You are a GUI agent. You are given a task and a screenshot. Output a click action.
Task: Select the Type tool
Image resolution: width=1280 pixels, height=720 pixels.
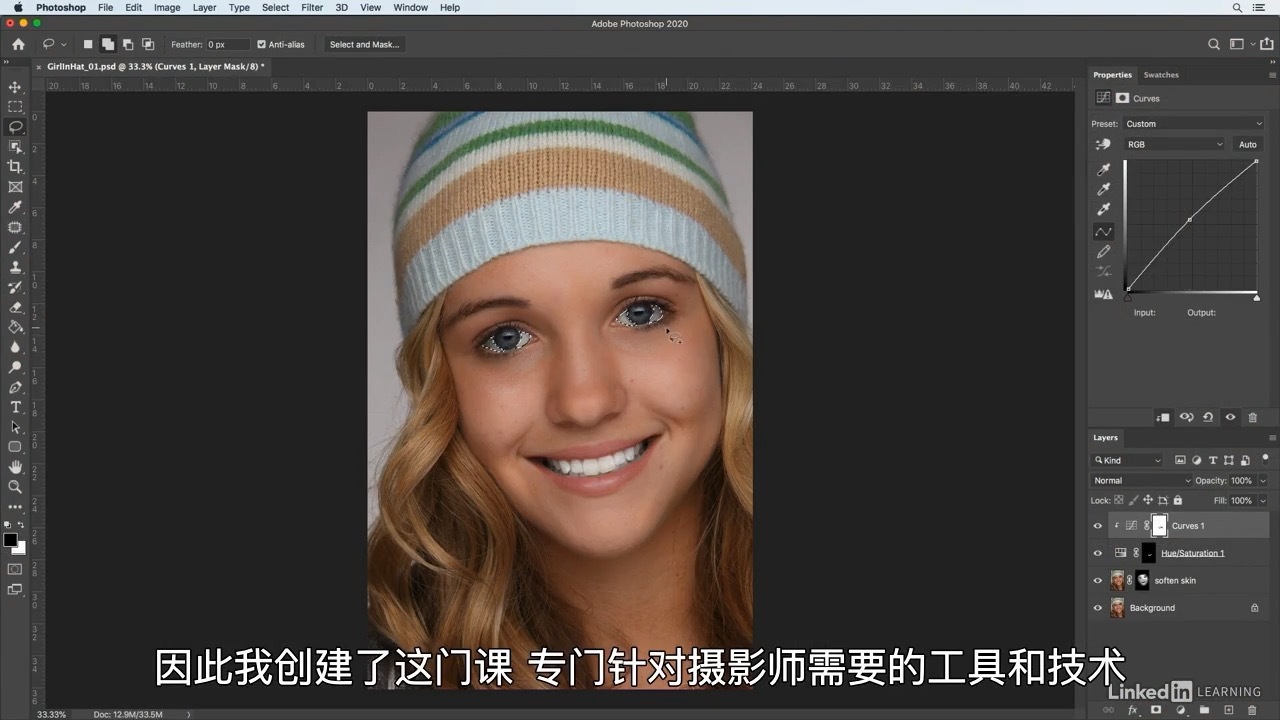point(15,407)
